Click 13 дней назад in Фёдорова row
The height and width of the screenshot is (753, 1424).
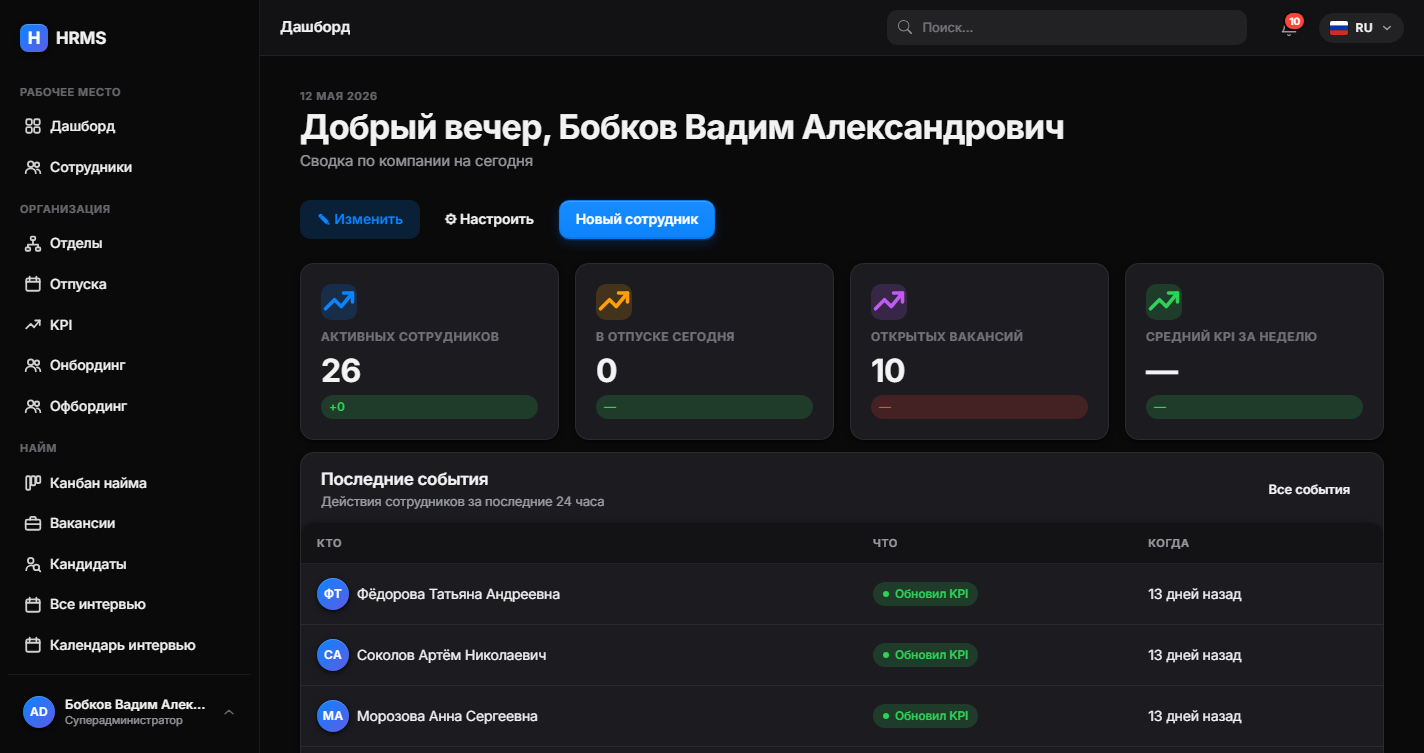point(1195,594)
